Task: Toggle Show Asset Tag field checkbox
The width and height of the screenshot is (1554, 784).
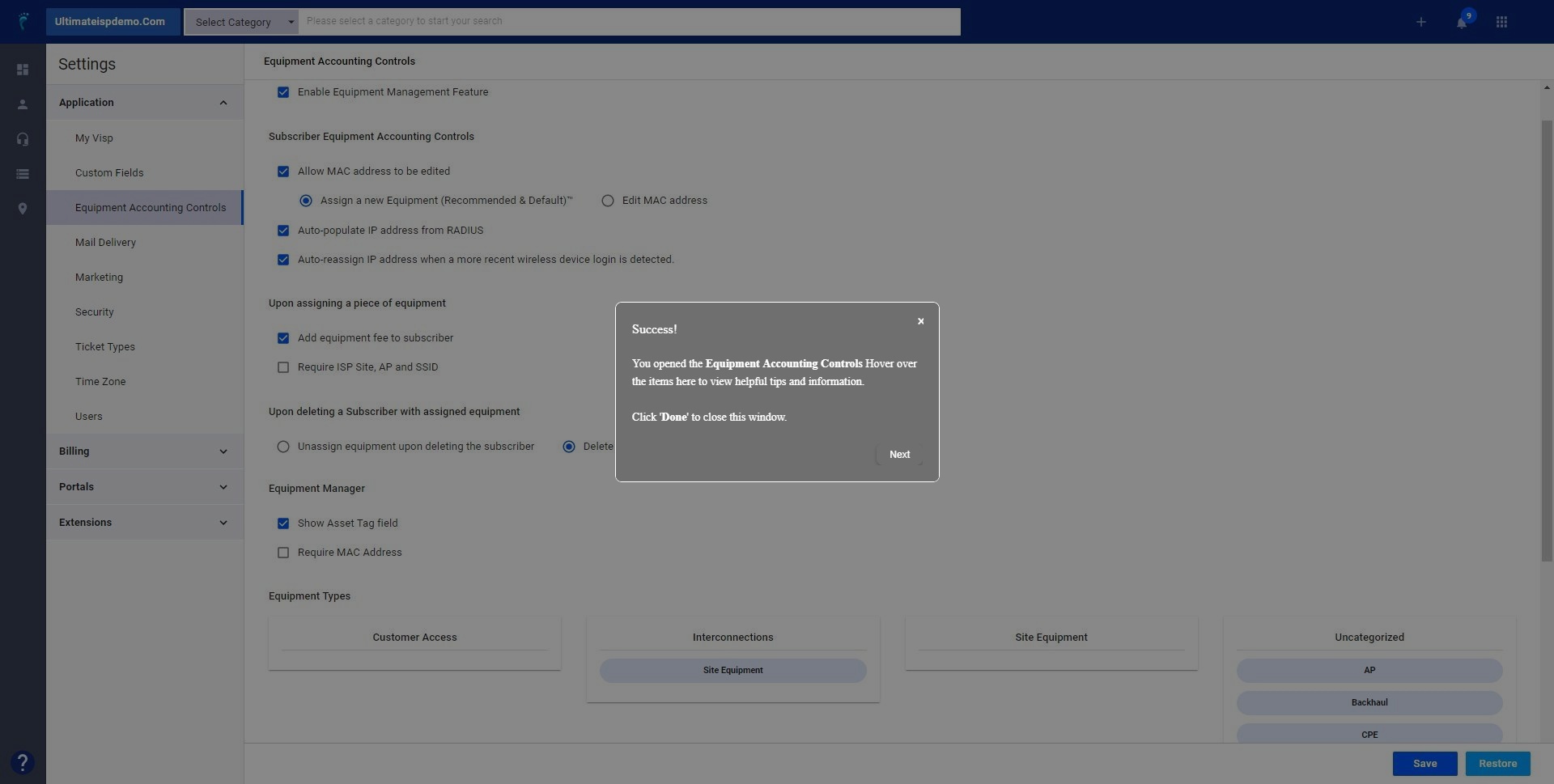Action: 283,523
